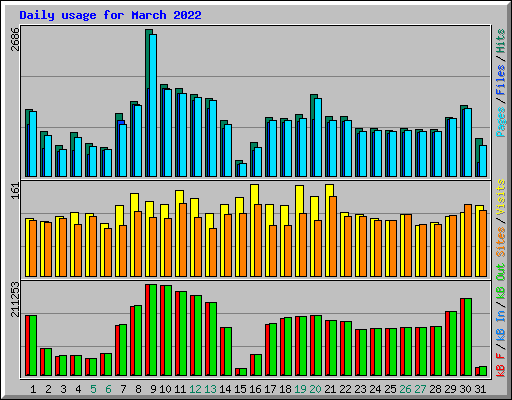
Task: Click the day 30 cyan pages bar
Action: pyautogui.click(x=468, y=142)
